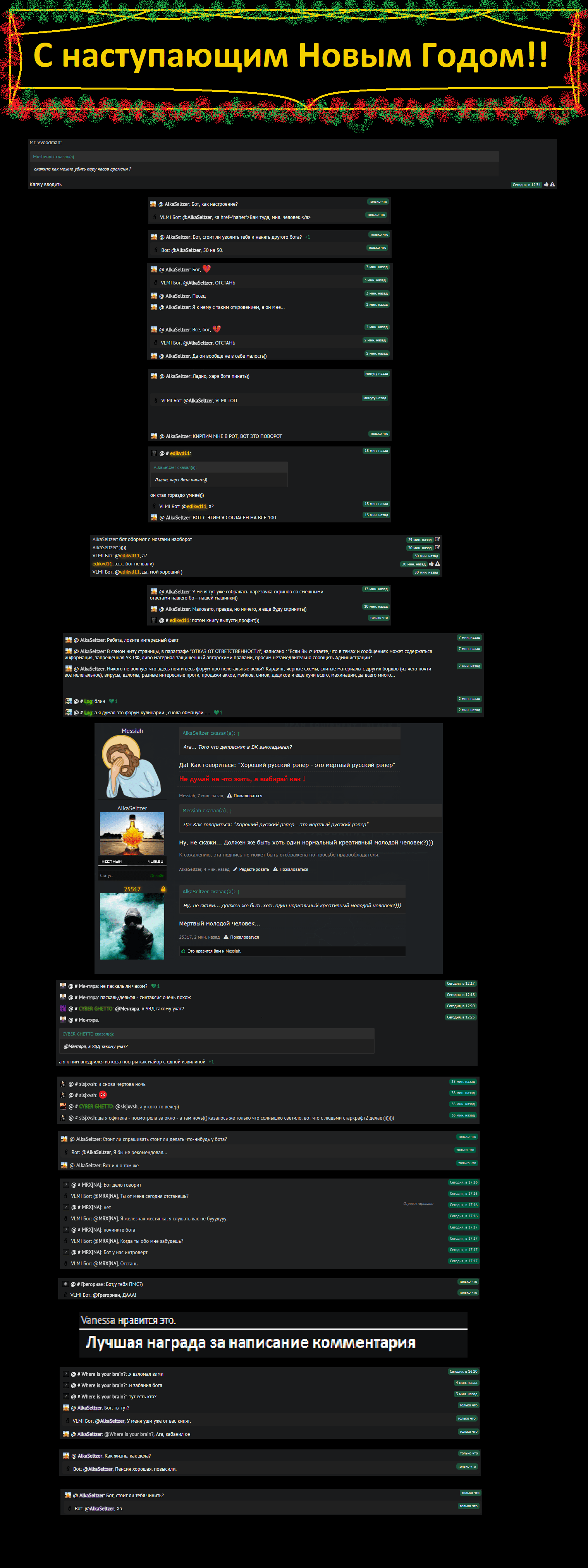
Task: Click the gold lock icon next to user 25517
Action: click(x=163, y=889)
